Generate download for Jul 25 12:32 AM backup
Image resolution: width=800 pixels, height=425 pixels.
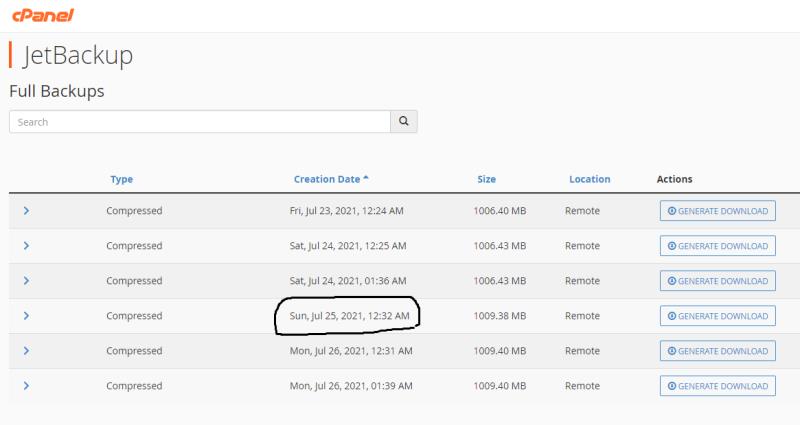coord(718,316)
